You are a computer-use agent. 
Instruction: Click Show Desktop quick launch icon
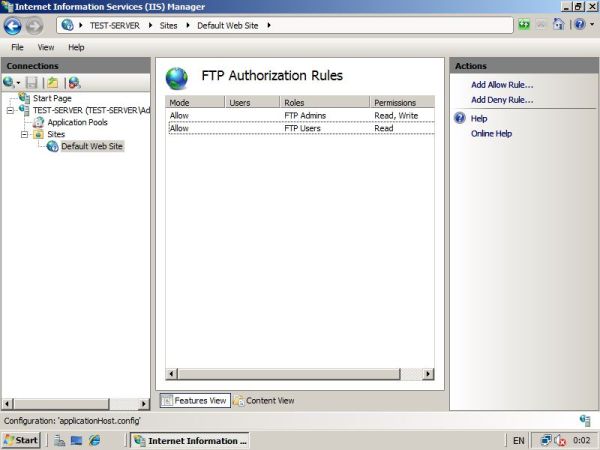[76, 441]
